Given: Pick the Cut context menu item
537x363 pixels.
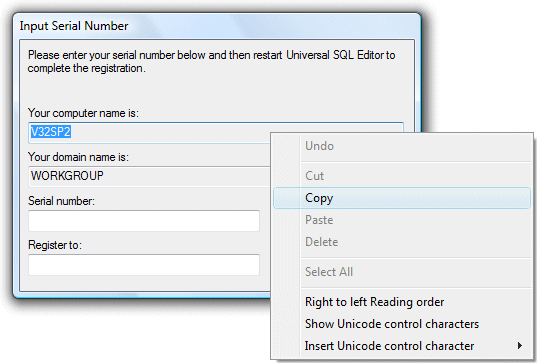Looking at the screenshot, I should pos(402,176).
